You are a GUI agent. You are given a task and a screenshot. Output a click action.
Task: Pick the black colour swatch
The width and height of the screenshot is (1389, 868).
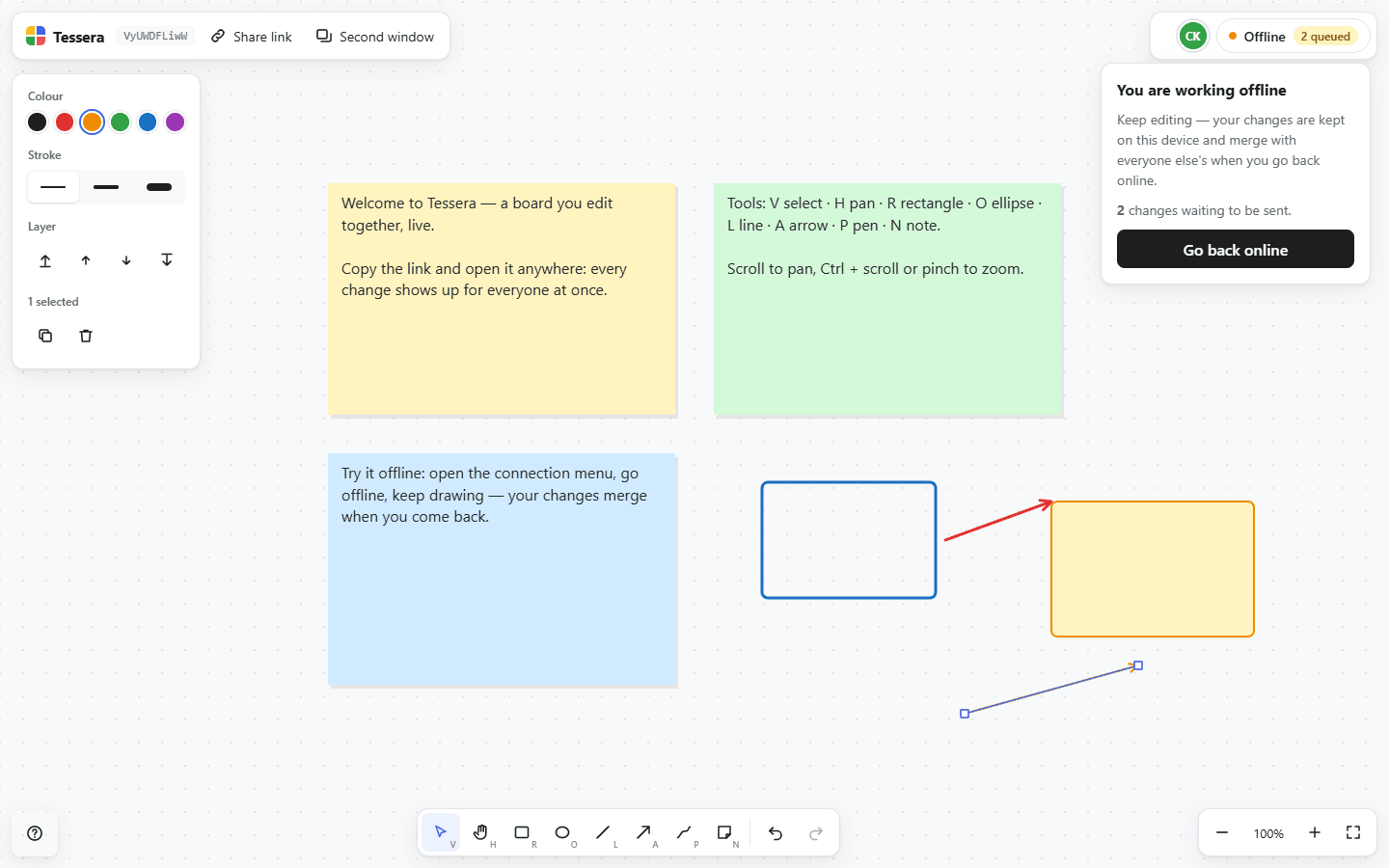coord(37,122)
